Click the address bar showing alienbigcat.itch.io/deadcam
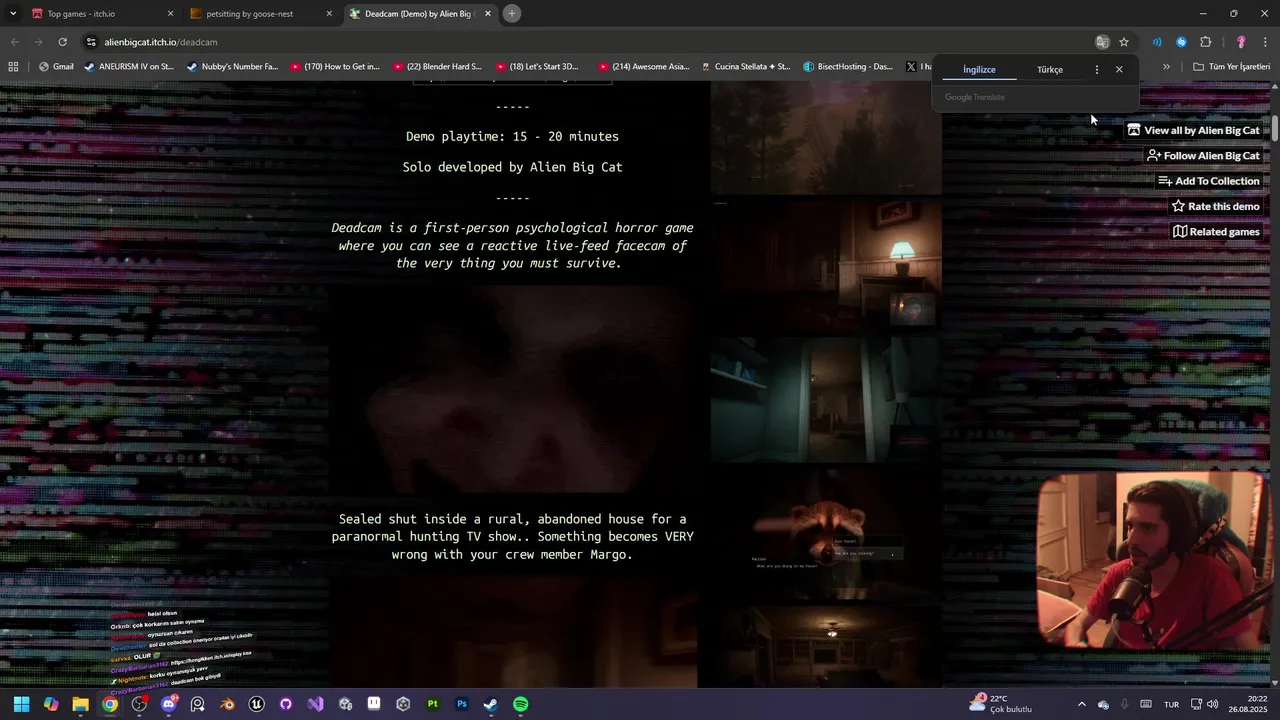 click(585, 42)
